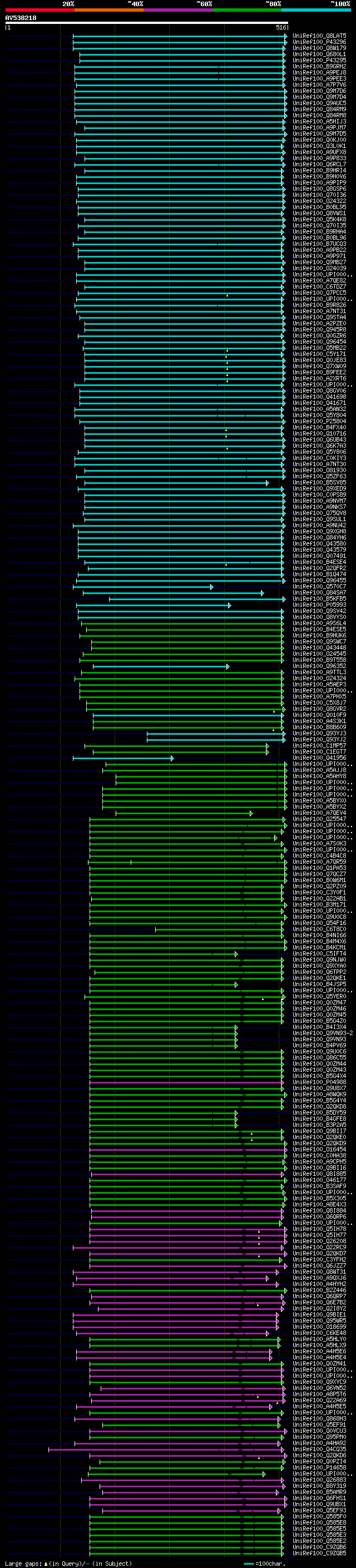Screen dimensions: 356x1568
Task: Follow the UniRef100_Q0KJ00 link
Action: (319, 140)
